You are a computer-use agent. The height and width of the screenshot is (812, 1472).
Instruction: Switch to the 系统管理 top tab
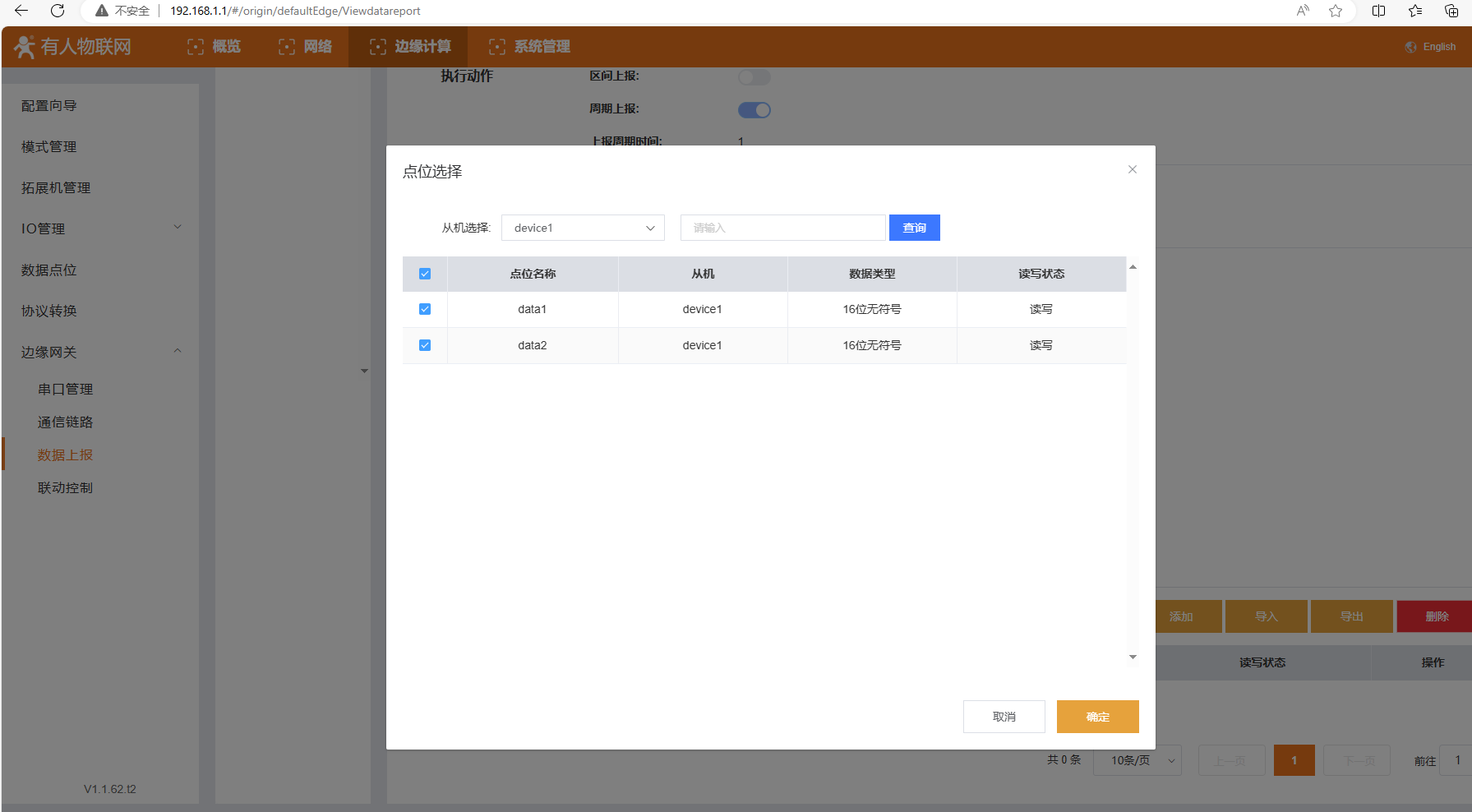point(529,47)
